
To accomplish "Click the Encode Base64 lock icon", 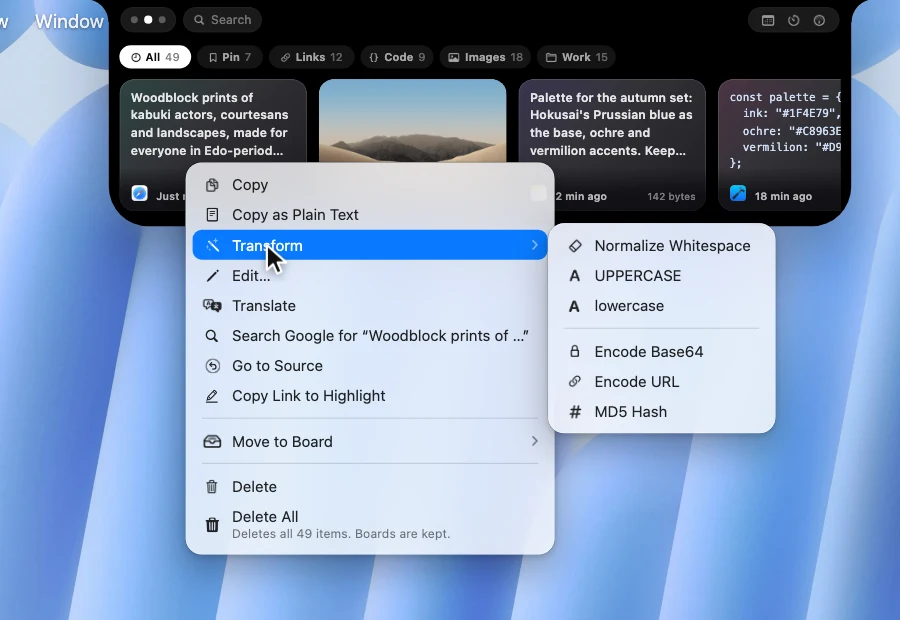I will [575, 351].
